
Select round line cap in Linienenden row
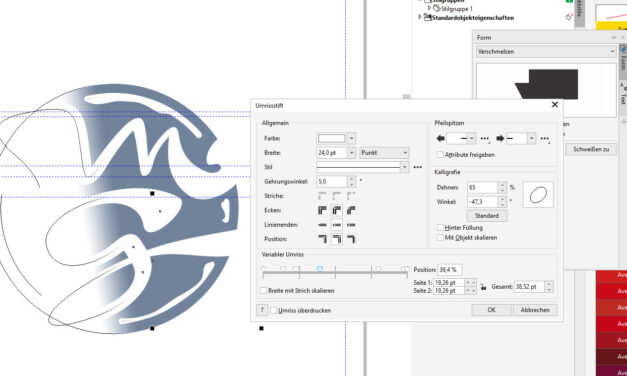pos(337,225)
